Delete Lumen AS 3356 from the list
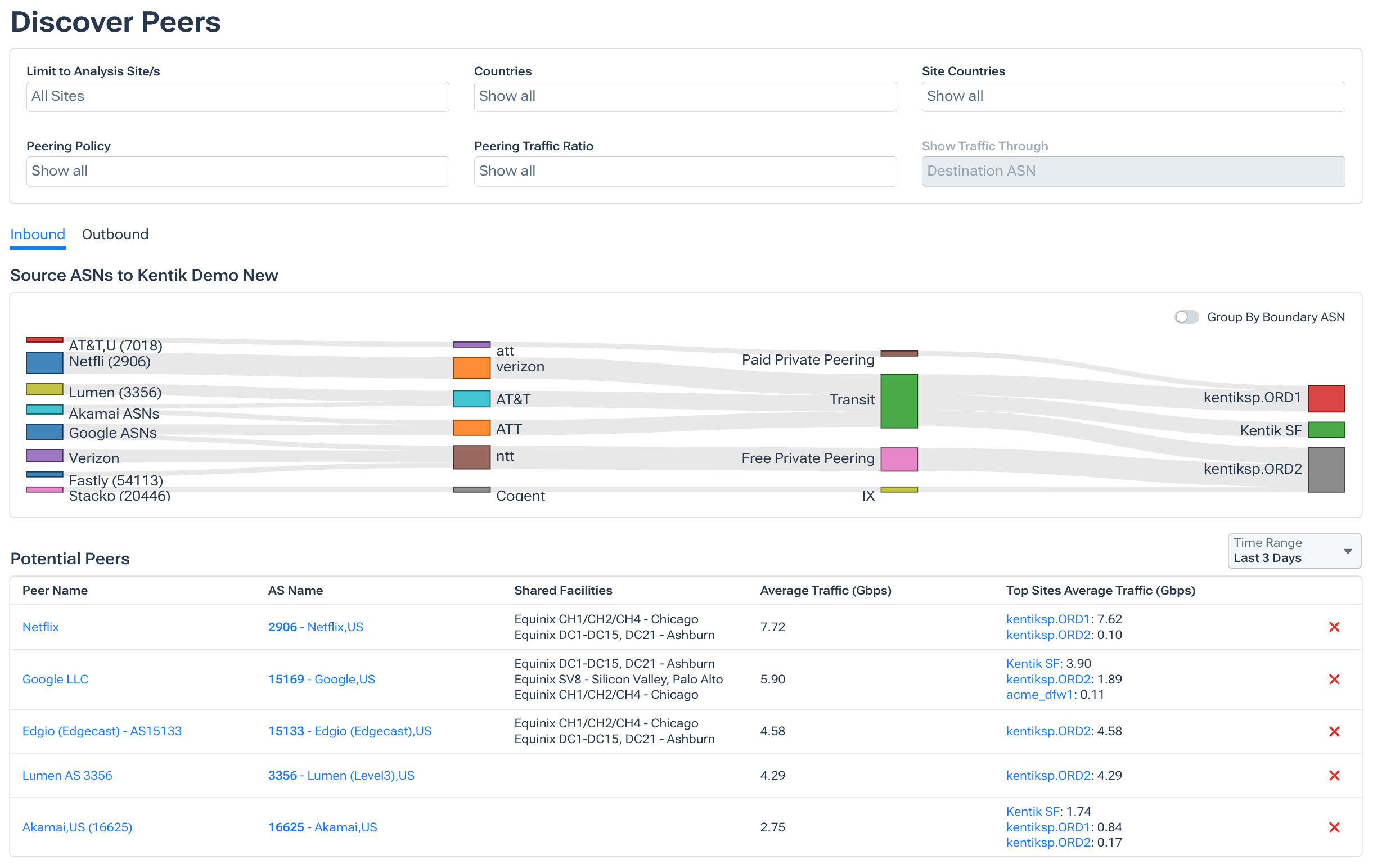Viewport: 1373px width, 868px height. pyautogui.click(x=1334, y=776)
